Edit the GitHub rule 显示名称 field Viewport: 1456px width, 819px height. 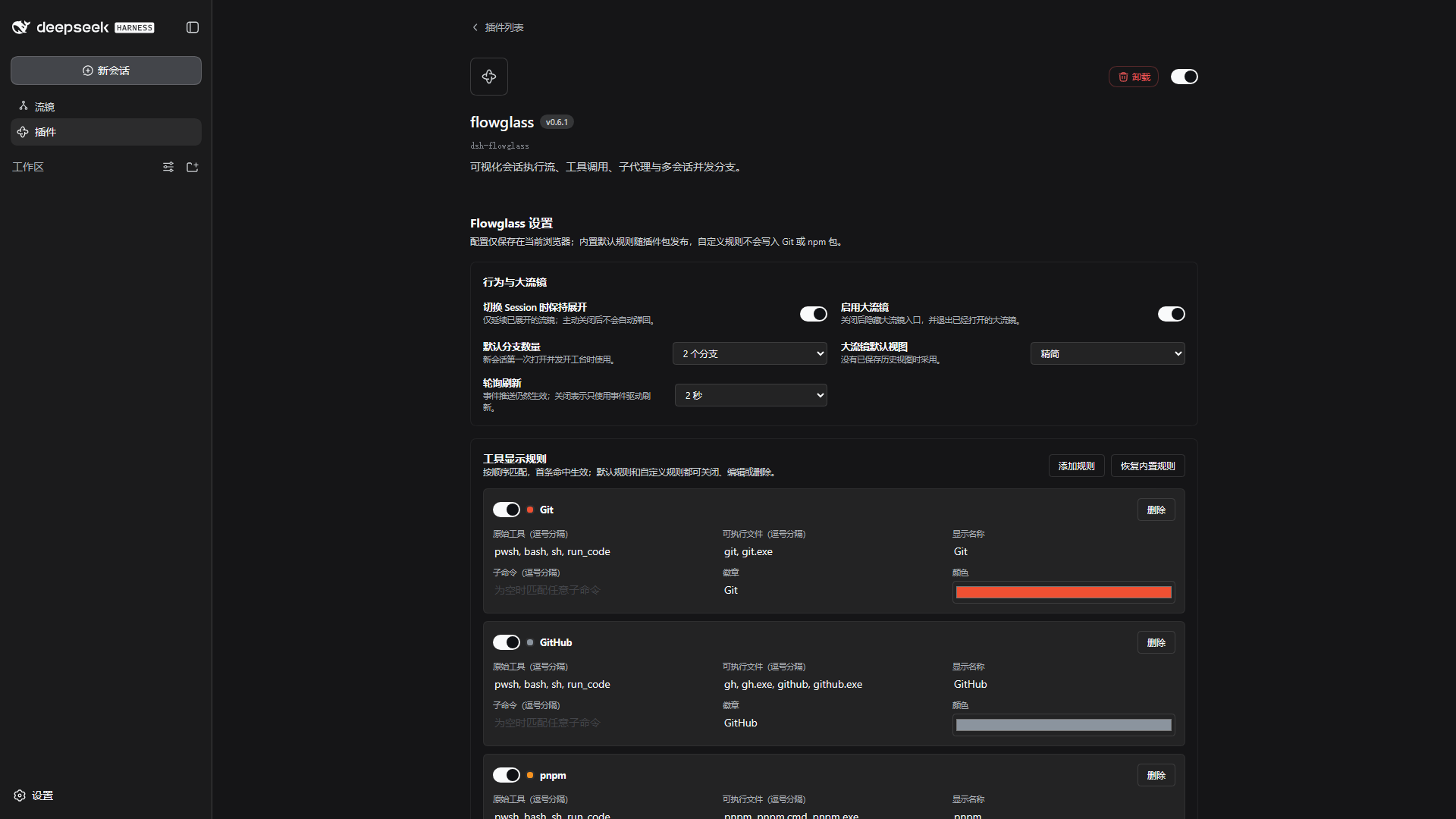click(1064, 684)
